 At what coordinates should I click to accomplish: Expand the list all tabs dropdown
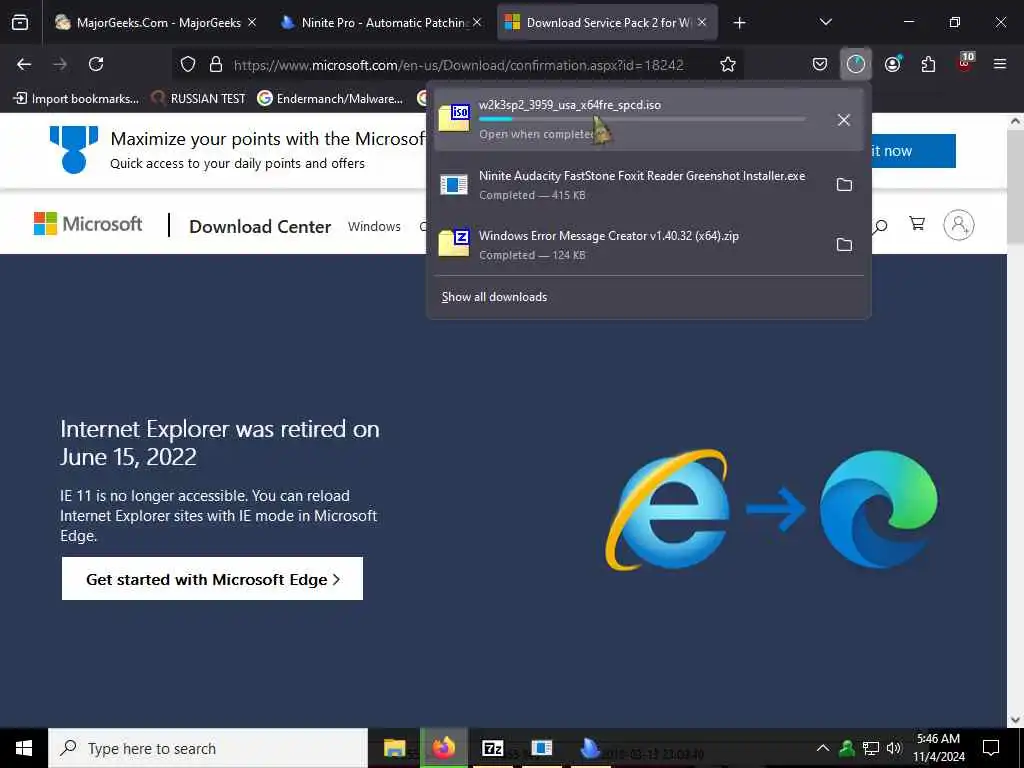[x=825, y=22]
